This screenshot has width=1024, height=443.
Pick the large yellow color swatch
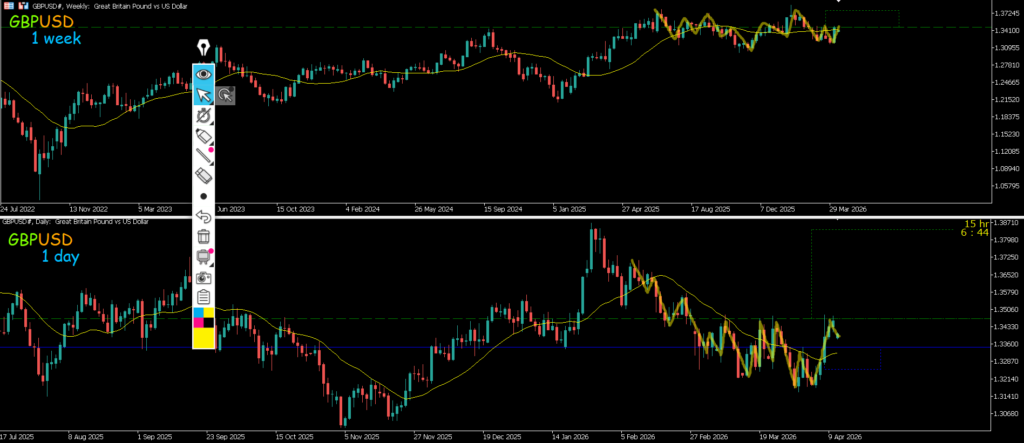click(204, 338)
